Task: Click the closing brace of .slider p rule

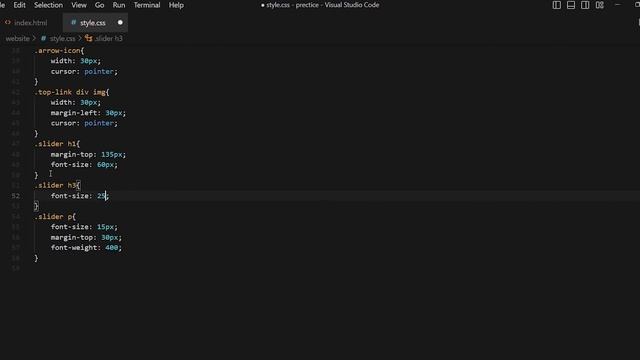Action: click(36, 258)
